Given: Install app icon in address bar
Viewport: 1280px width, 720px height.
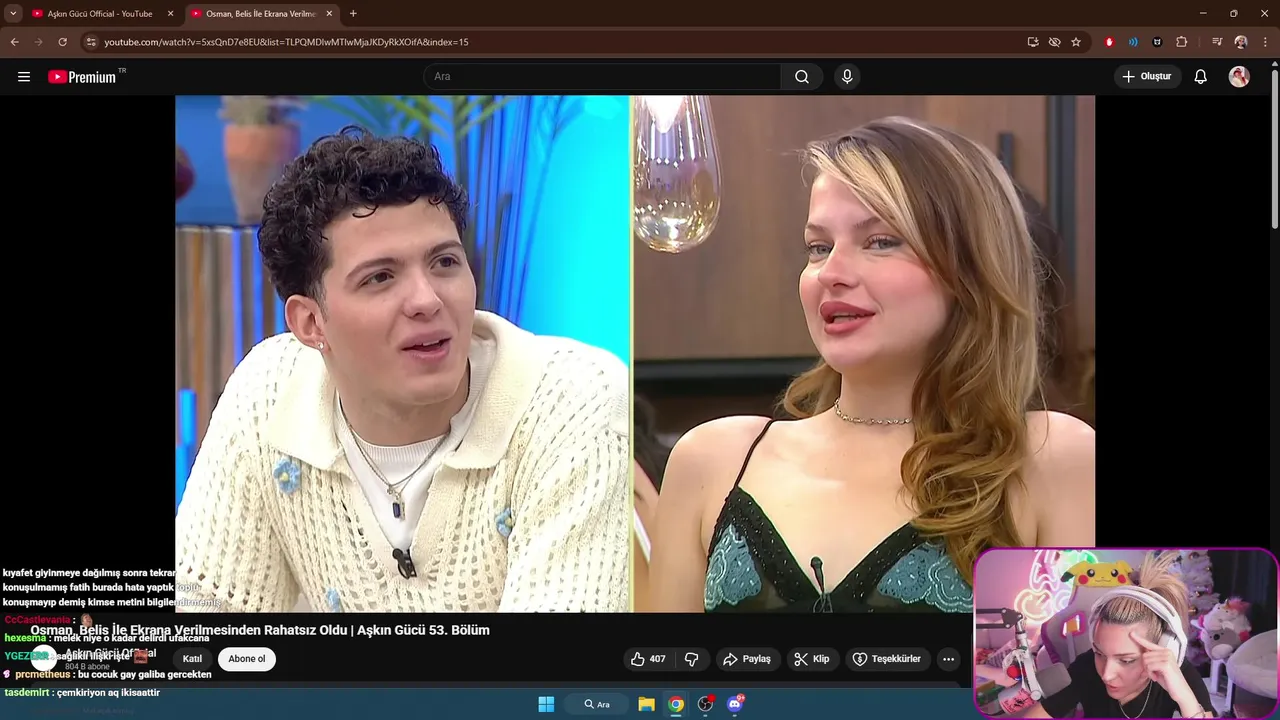Looking at the screenshot, I should click(1033, 42).
